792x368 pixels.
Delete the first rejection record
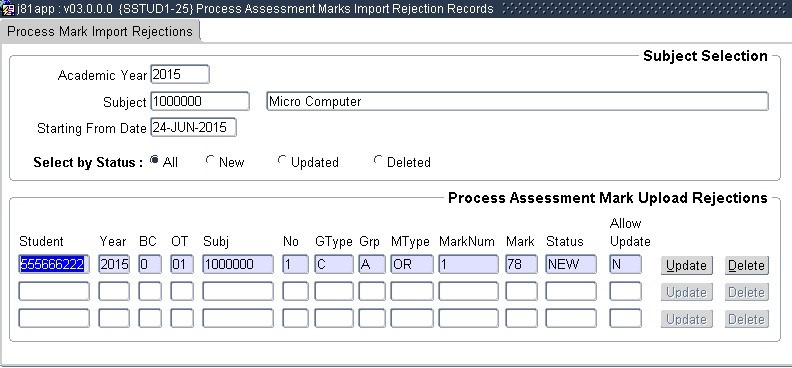747,266
